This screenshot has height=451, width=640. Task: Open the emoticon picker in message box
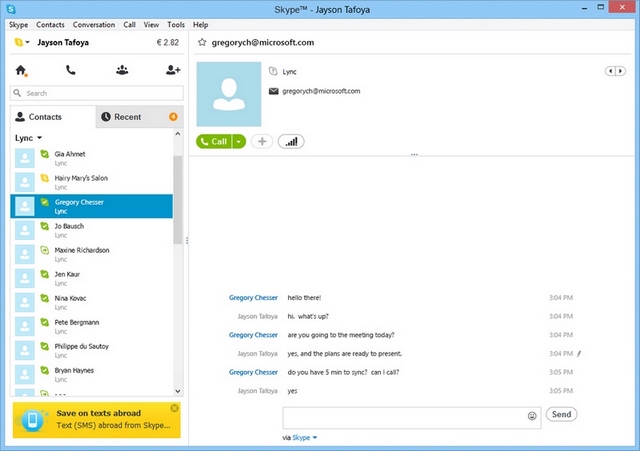click(532, 415)
